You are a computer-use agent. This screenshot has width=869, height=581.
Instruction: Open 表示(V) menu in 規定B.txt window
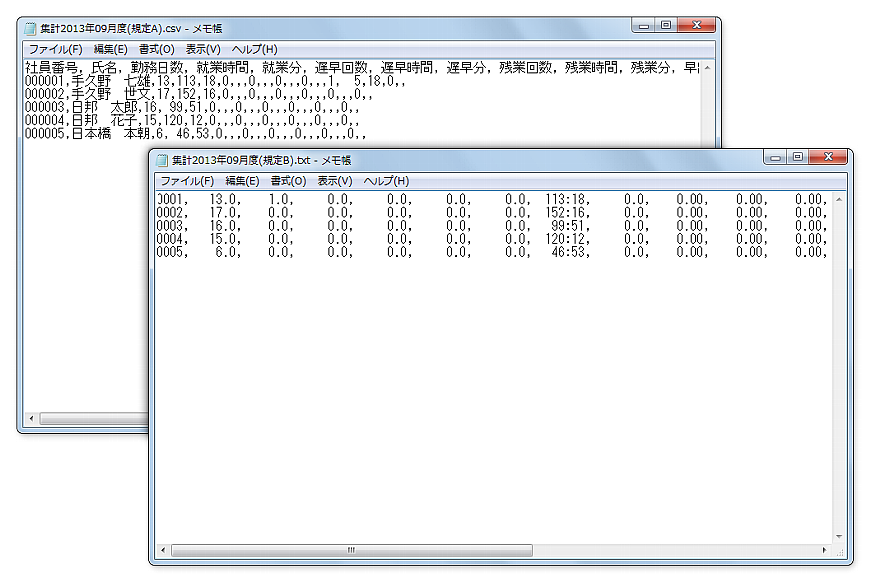pos(335,181)
